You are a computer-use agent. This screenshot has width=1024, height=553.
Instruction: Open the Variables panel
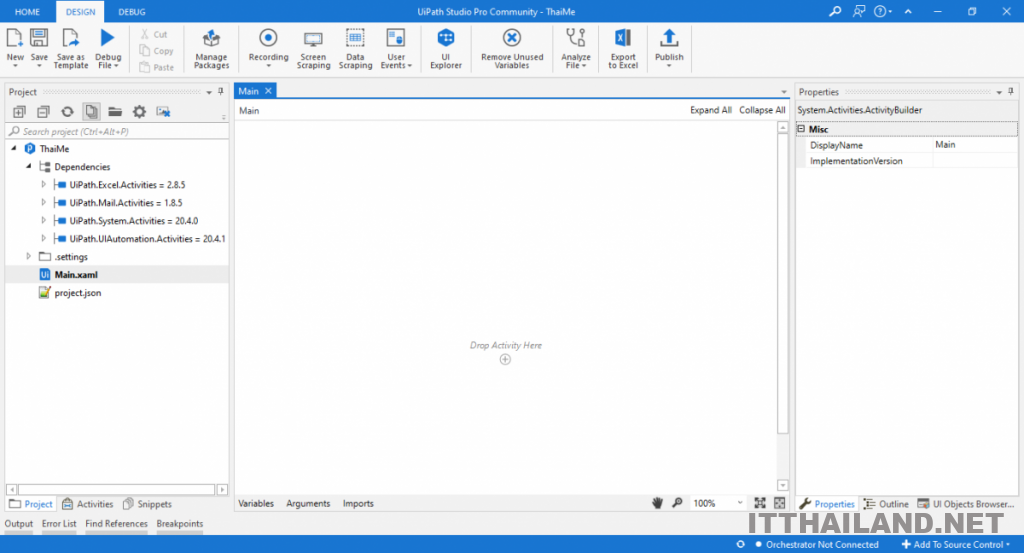256,503
